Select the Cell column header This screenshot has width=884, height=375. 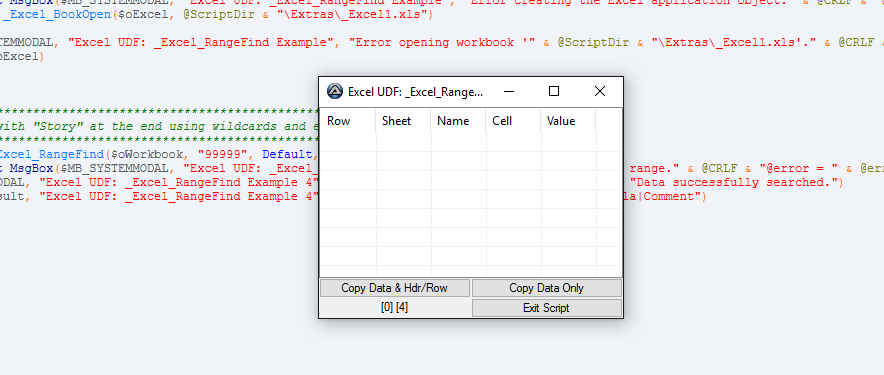pos(513,121)
